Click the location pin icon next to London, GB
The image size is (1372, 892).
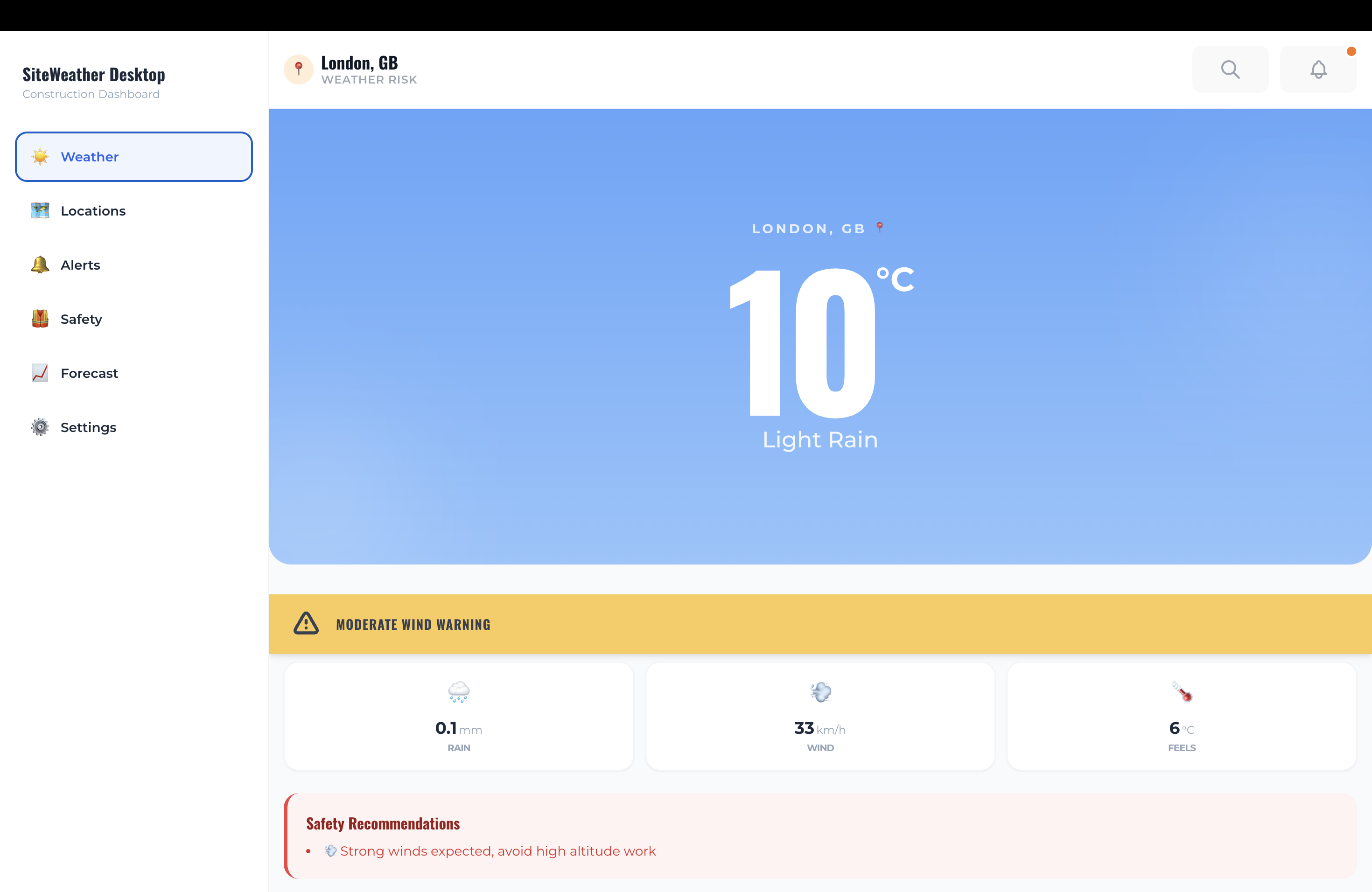pyautogui.click(x=299, y=69)
